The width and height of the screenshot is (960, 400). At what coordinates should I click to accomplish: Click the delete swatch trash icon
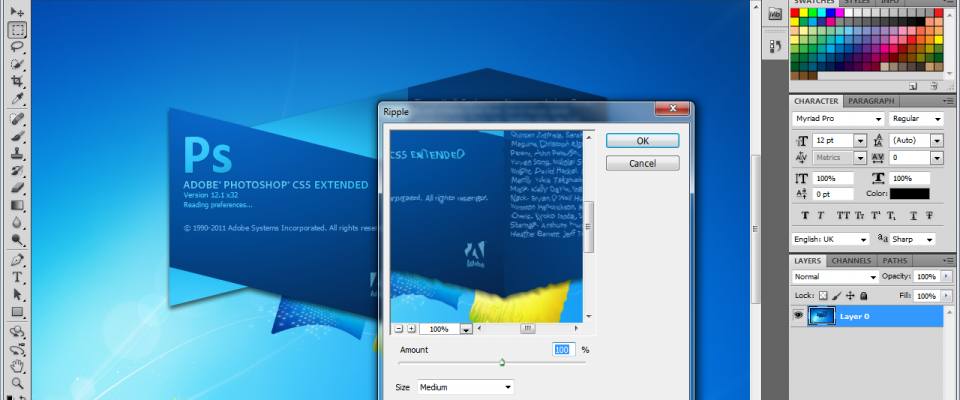pyautogui.click(x=934, y=86)
